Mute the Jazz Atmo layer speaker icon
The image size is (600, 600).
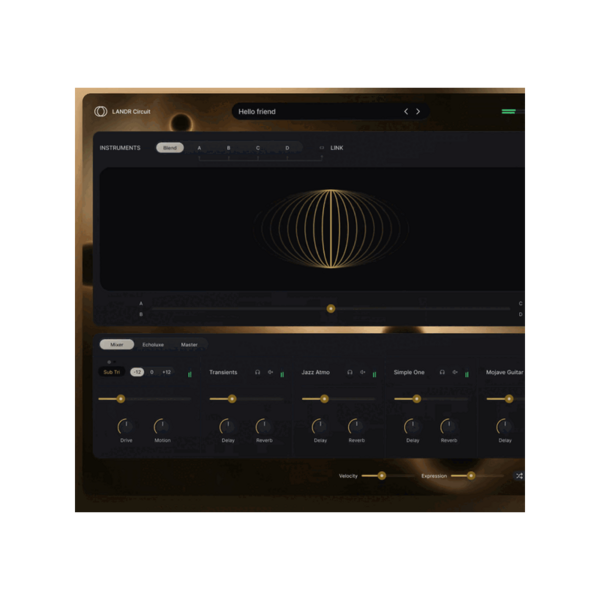363,372
